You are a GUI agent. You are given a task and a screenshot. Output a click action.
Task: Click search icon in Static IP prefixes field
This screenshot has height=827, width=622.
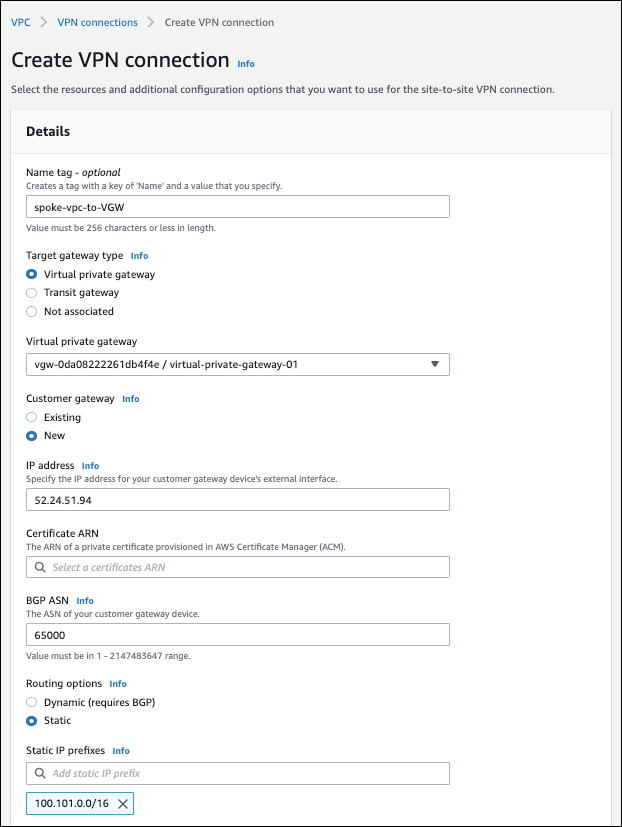[40, 774]
